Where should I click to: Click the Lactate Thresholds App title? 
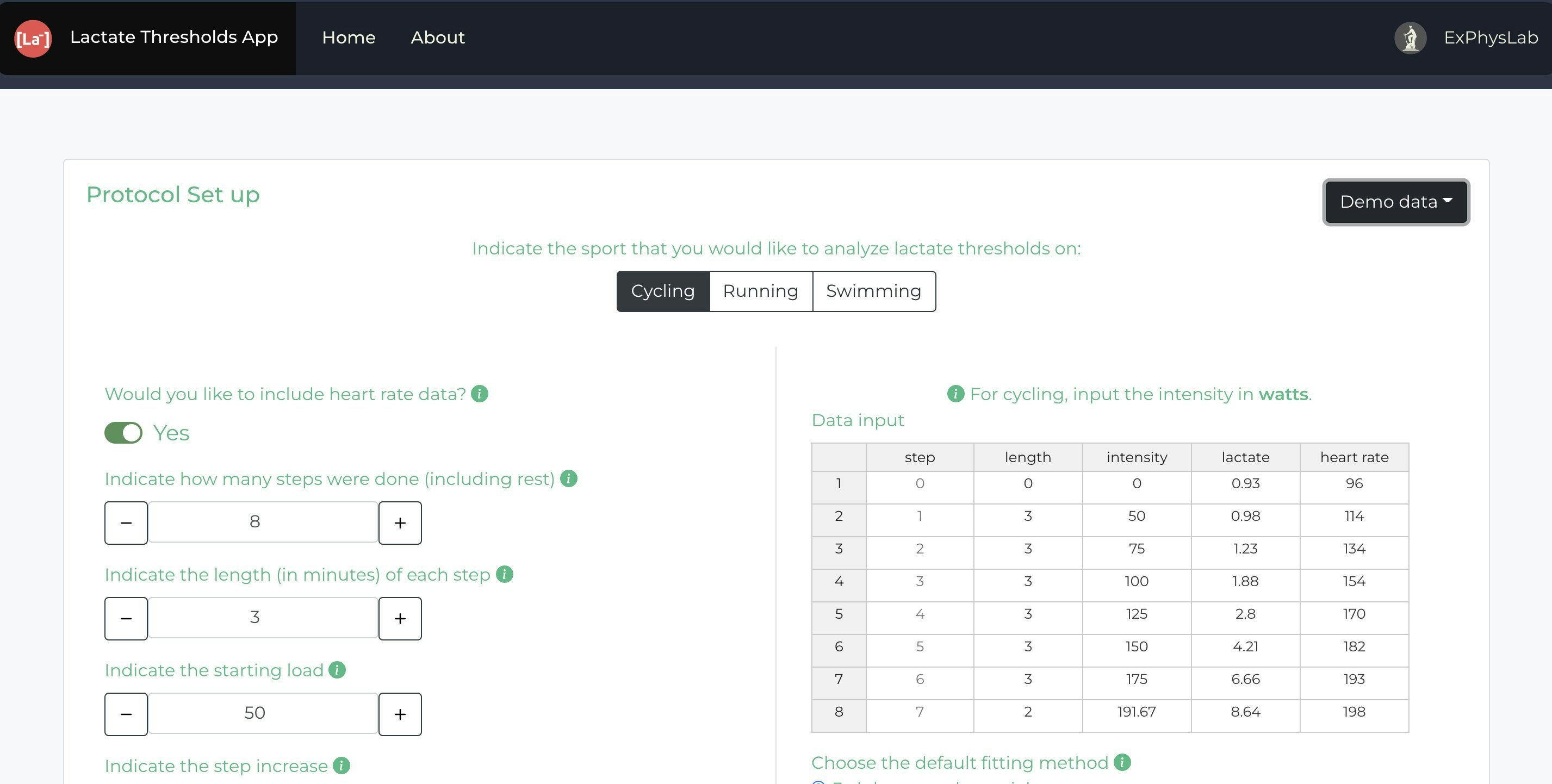pos(174,37)
